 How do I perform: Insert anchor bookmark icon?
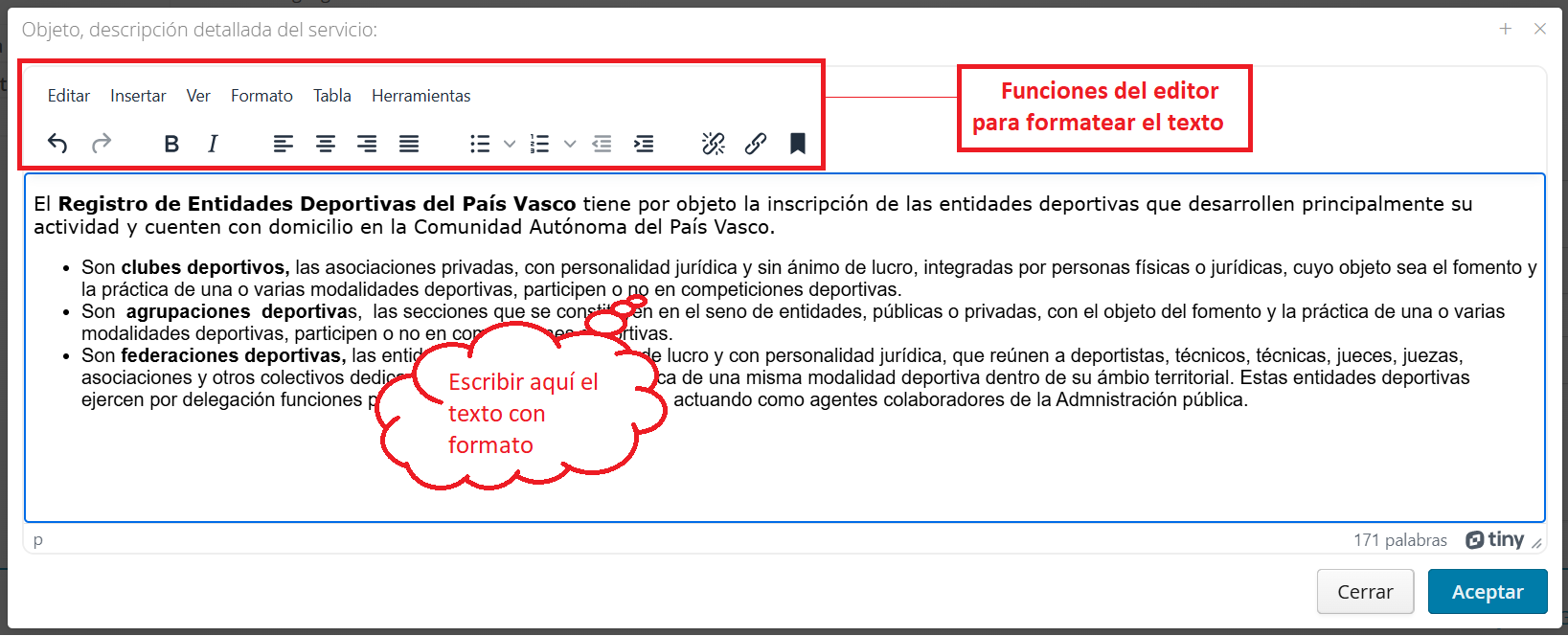coord(798,144)
